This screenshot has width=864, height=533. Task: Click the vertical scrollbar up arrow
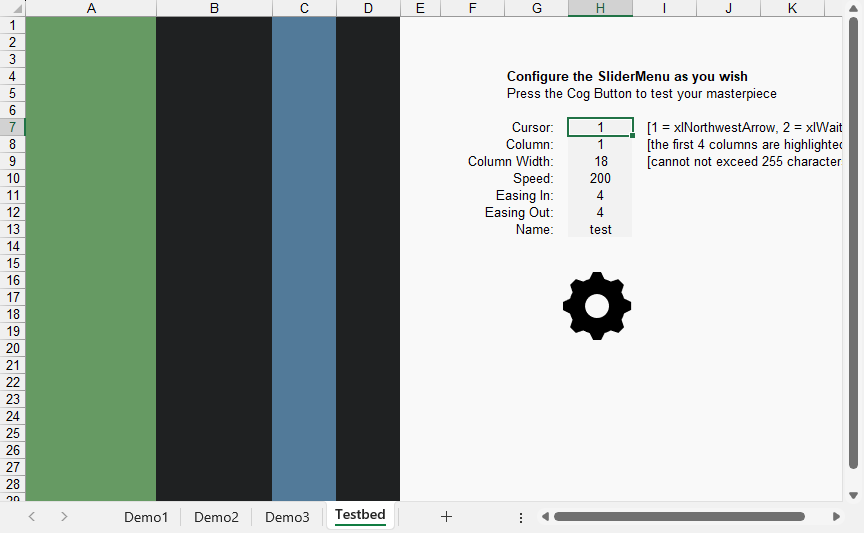853,9
